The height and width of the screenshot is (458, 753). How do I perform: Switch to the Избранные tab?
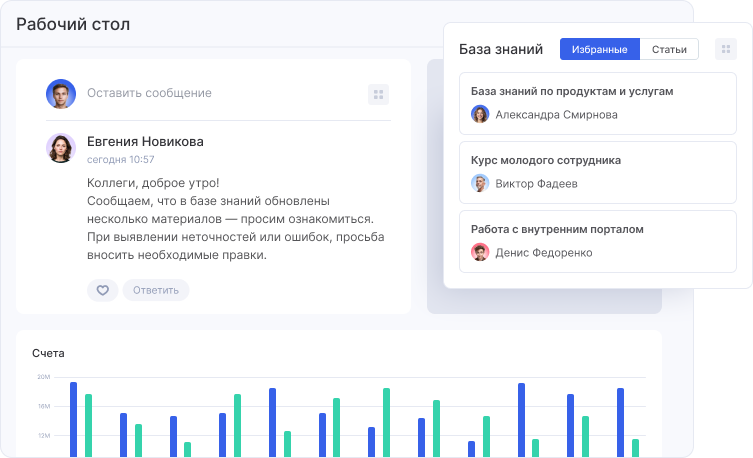[x=600, y=49]
